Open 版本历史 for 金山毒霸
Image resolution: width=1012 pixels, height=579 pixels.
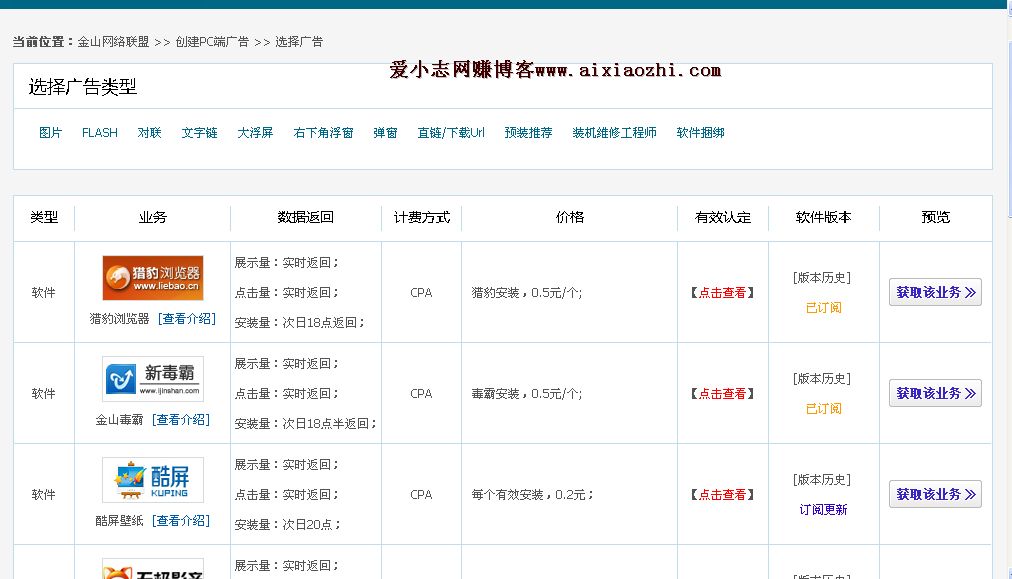pyautogui.click(x=822, y=378)
